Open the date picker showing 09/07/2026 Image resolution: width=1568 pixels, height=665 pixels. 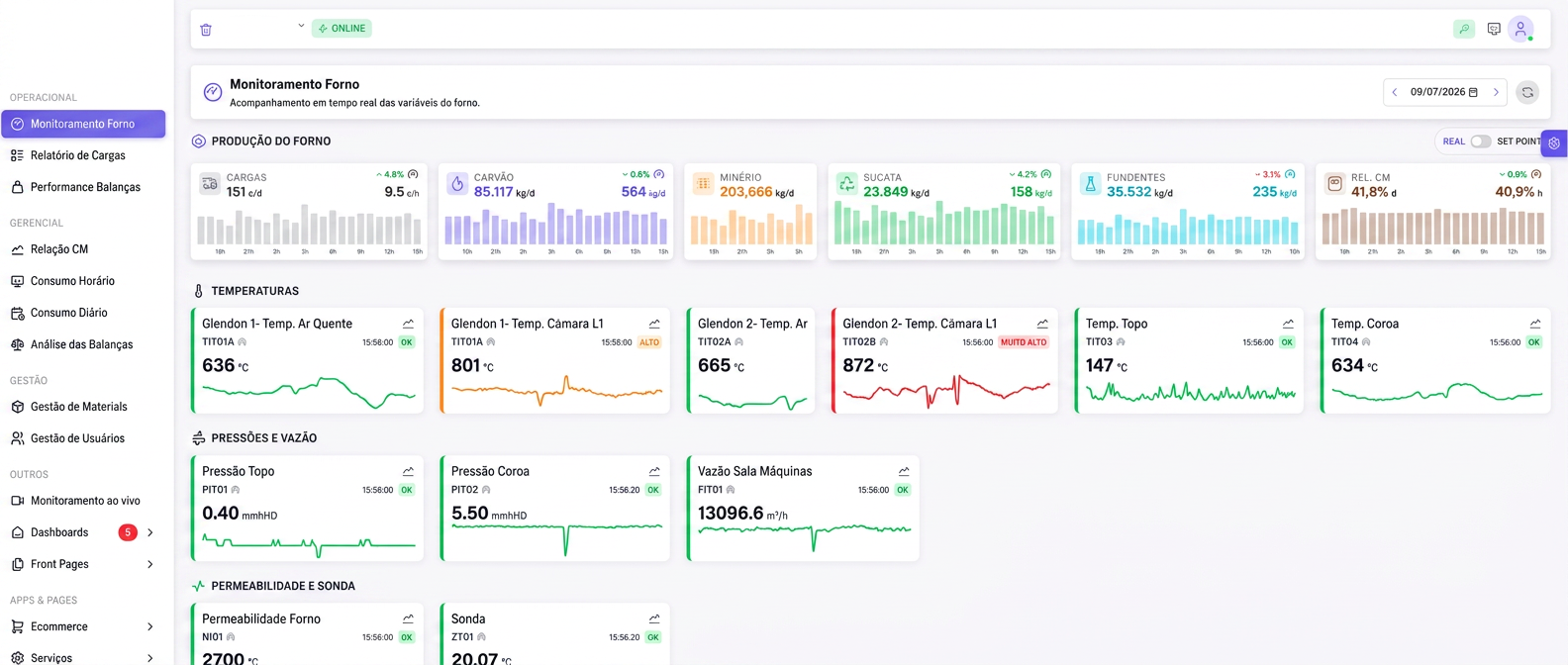tap(1444, 92)
